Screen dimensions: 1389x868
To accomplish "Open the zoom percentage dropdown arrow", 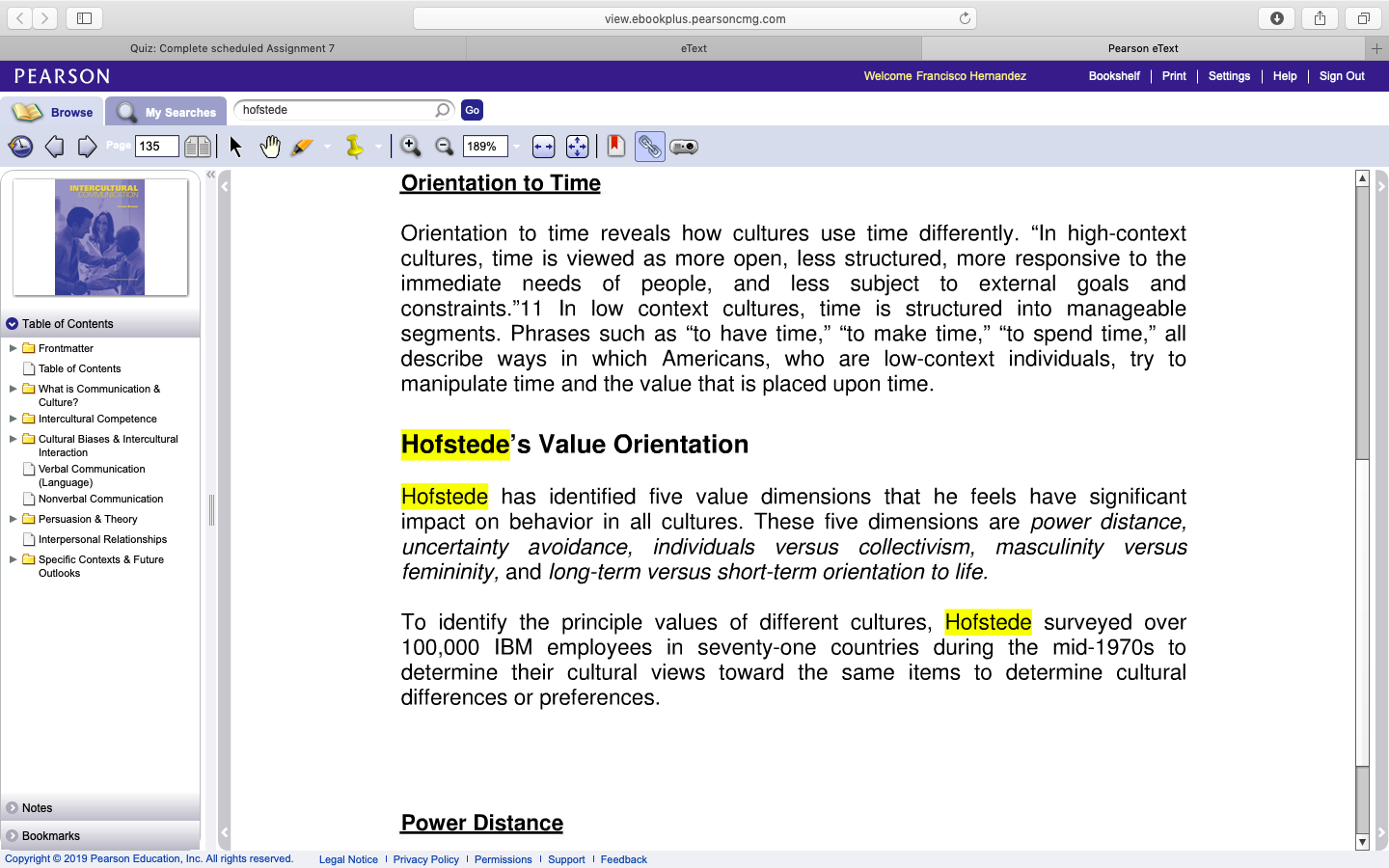I will coord(516,147).
